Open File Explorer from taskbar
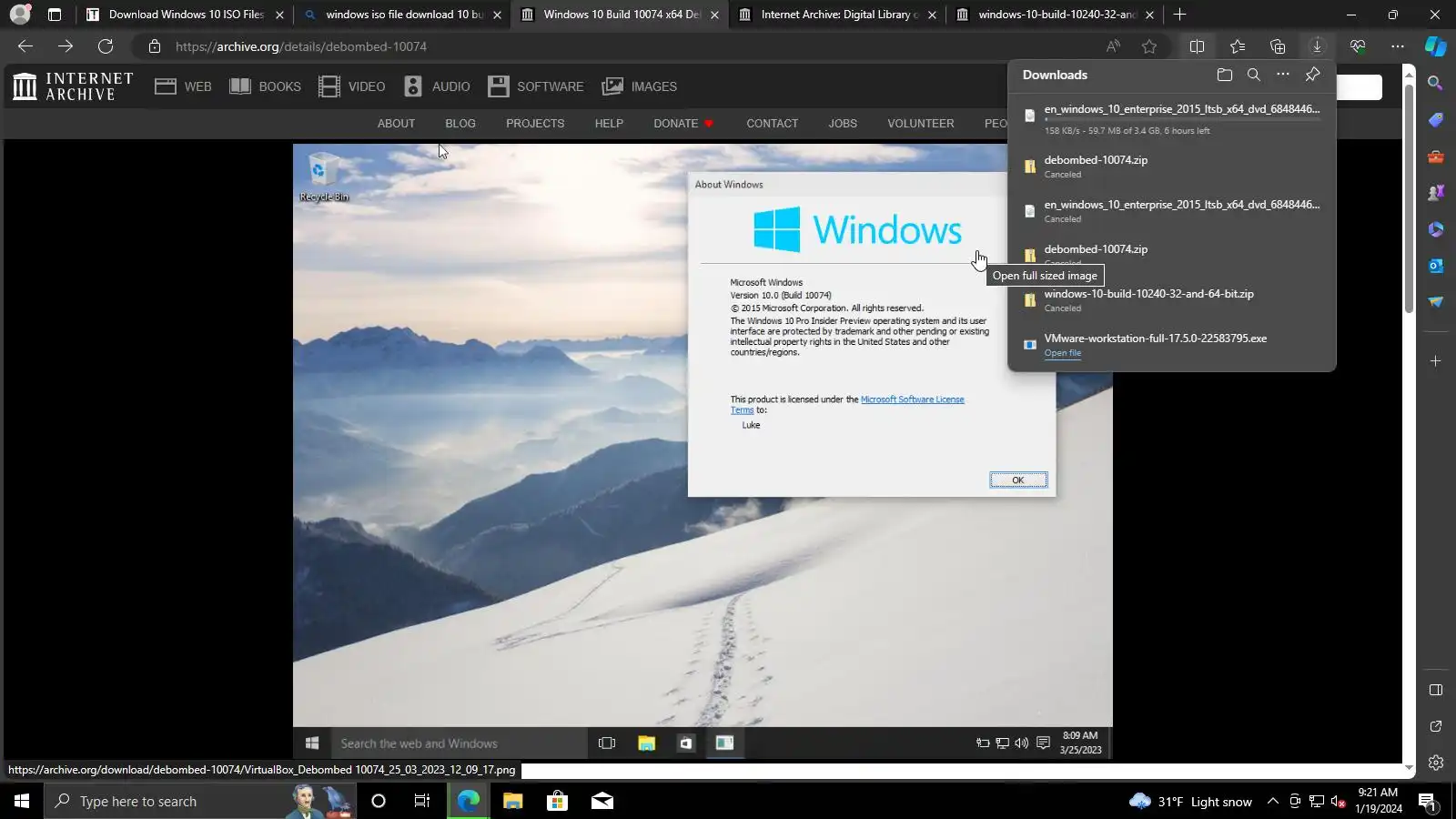 (x=513, y=801)
